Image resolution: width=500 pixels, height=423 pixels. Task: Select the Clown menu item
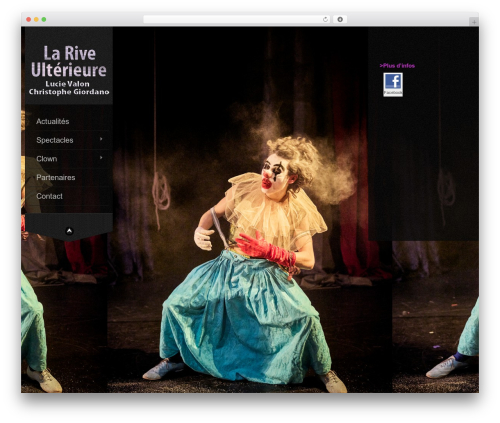tap(47, 159)
